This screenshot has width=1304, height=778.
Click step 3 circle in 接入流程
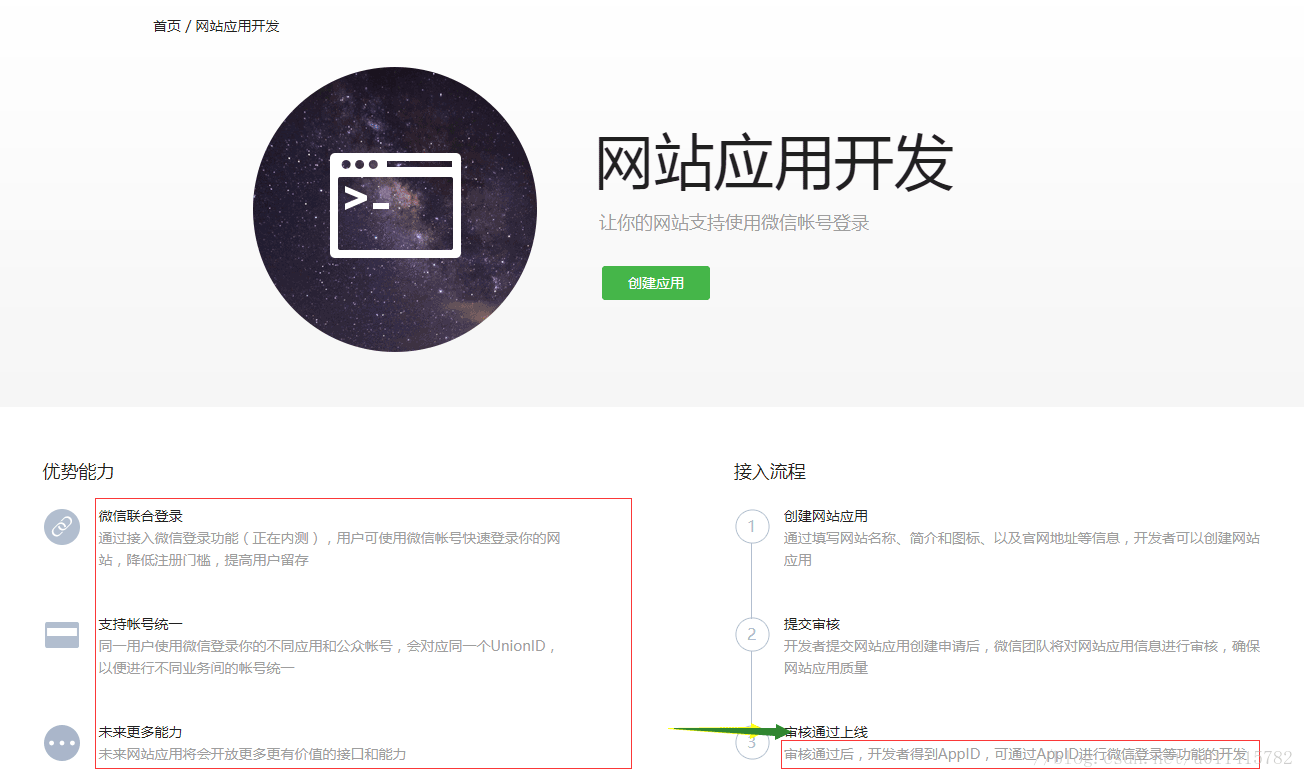[x=752, y=743]
